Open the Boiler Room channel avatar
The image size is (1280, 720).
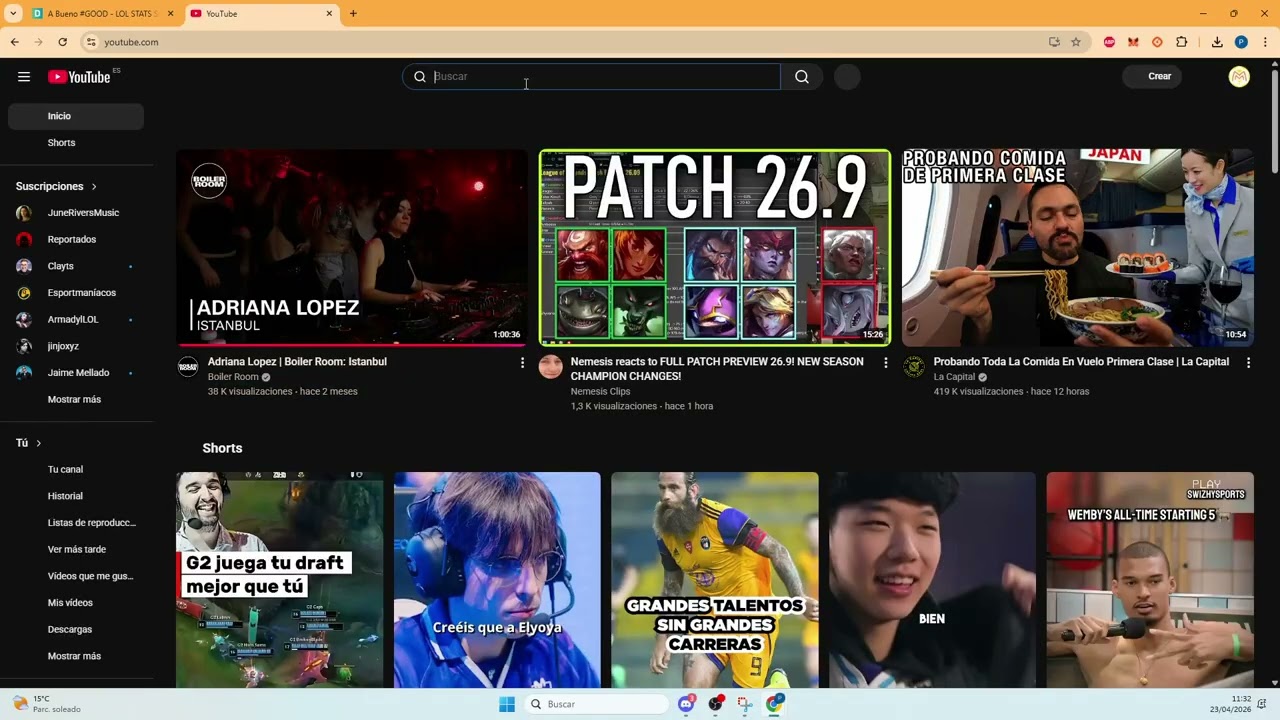coord(188,367)
